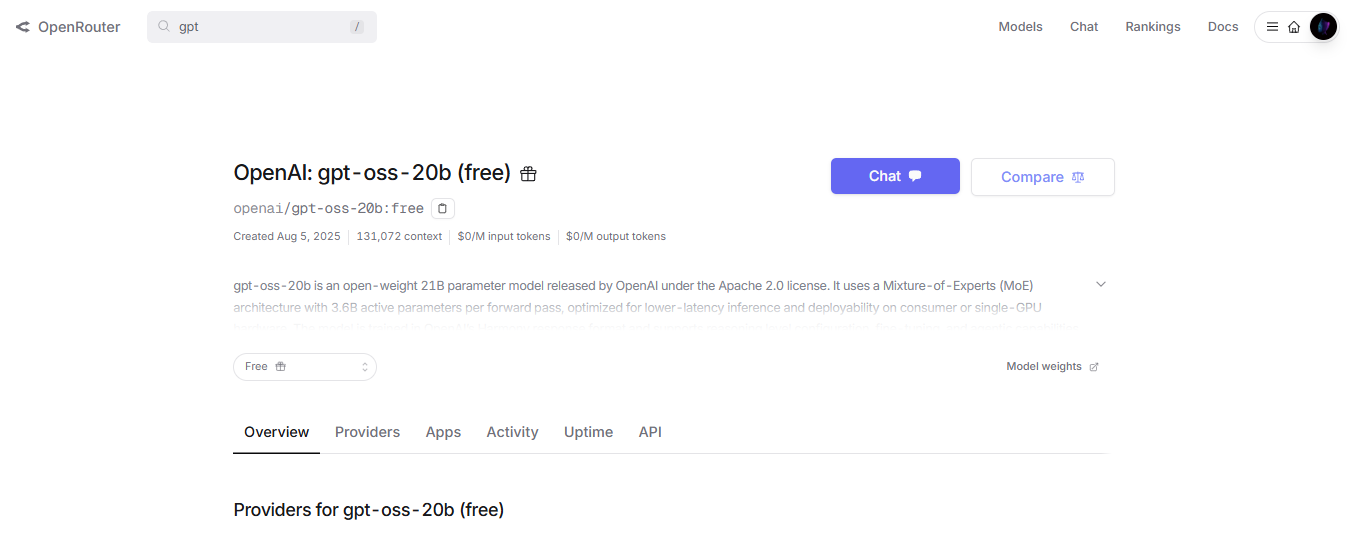Switch to the Uptime tab
This screenshot has height=533, width=1359.
pyautogui.click(x=588, y=432)
